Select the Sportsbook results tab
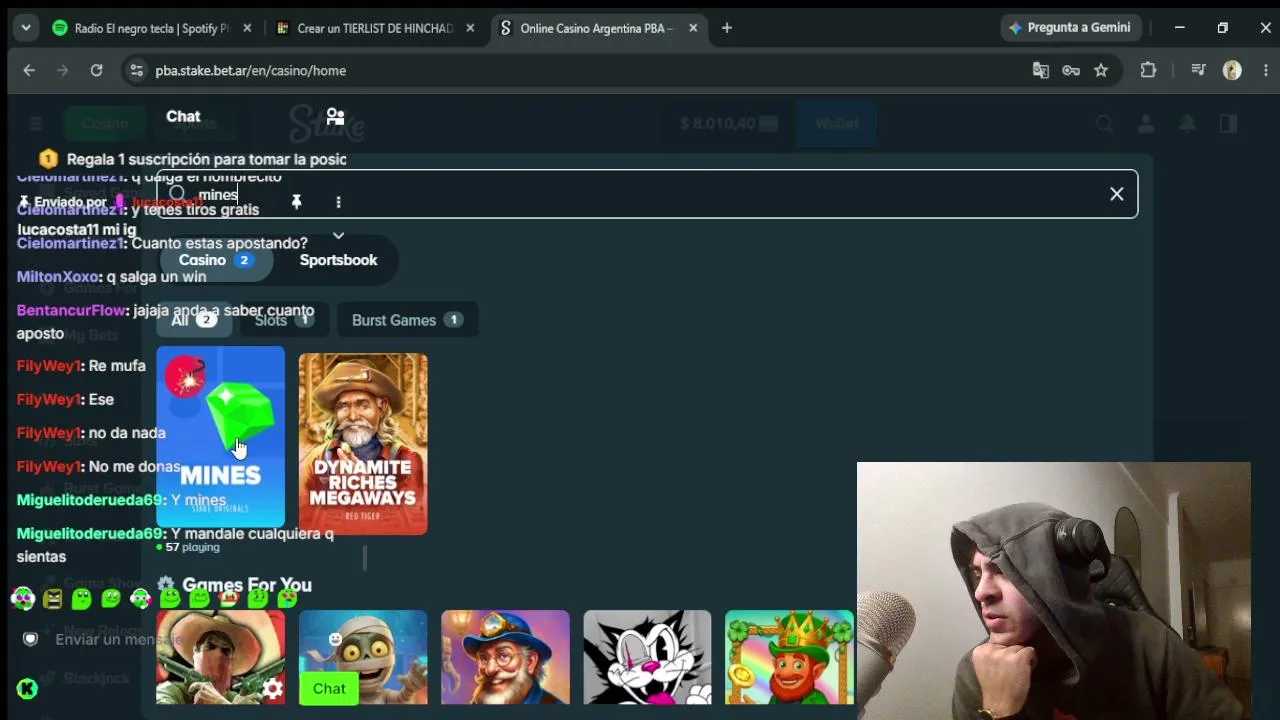 tap(338, 260)
